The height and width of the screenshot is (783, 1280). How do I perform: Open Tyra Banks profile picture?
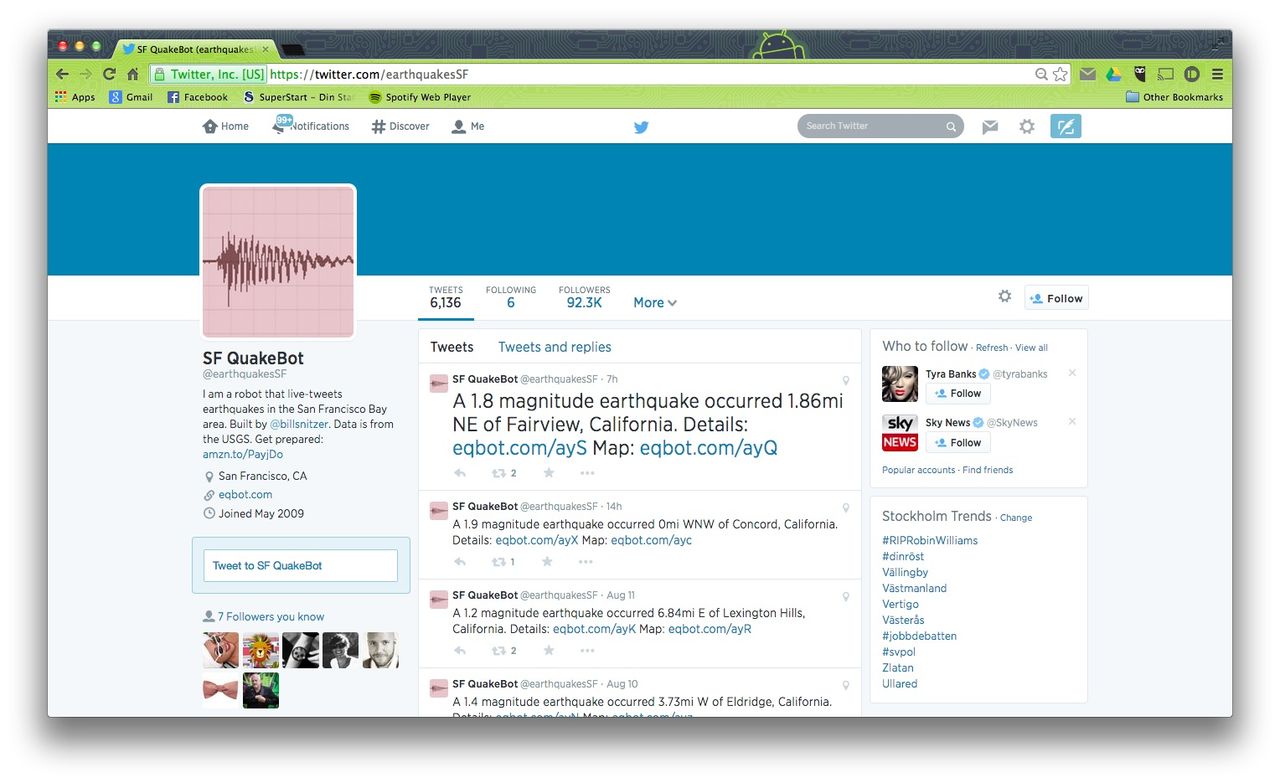coord(900,384)
